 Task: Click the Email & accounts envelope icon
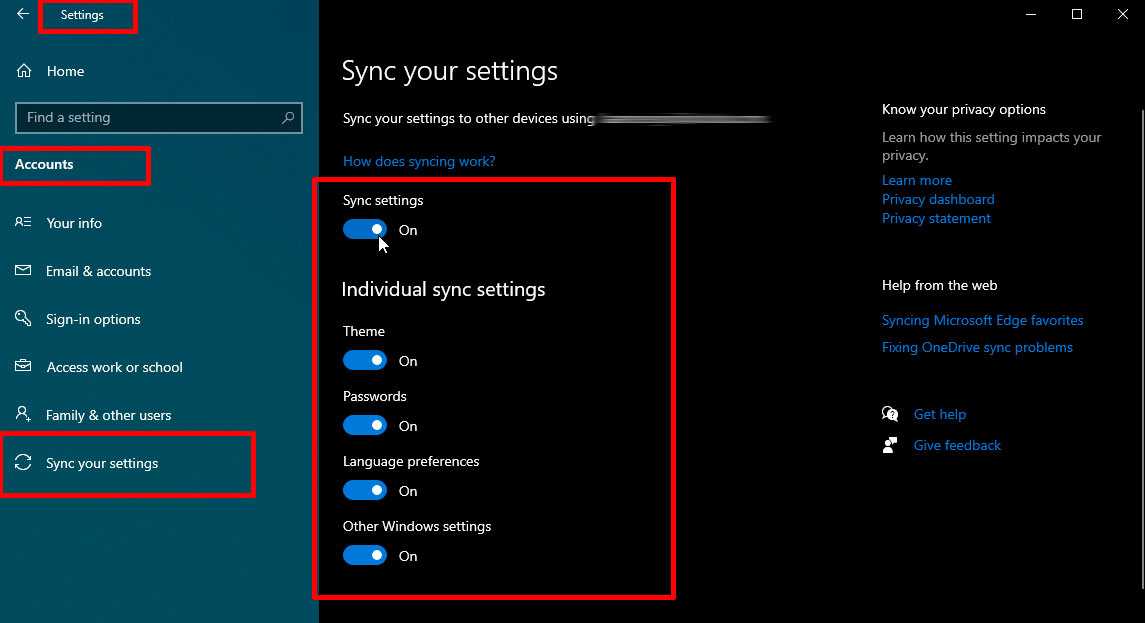(24, 271)
